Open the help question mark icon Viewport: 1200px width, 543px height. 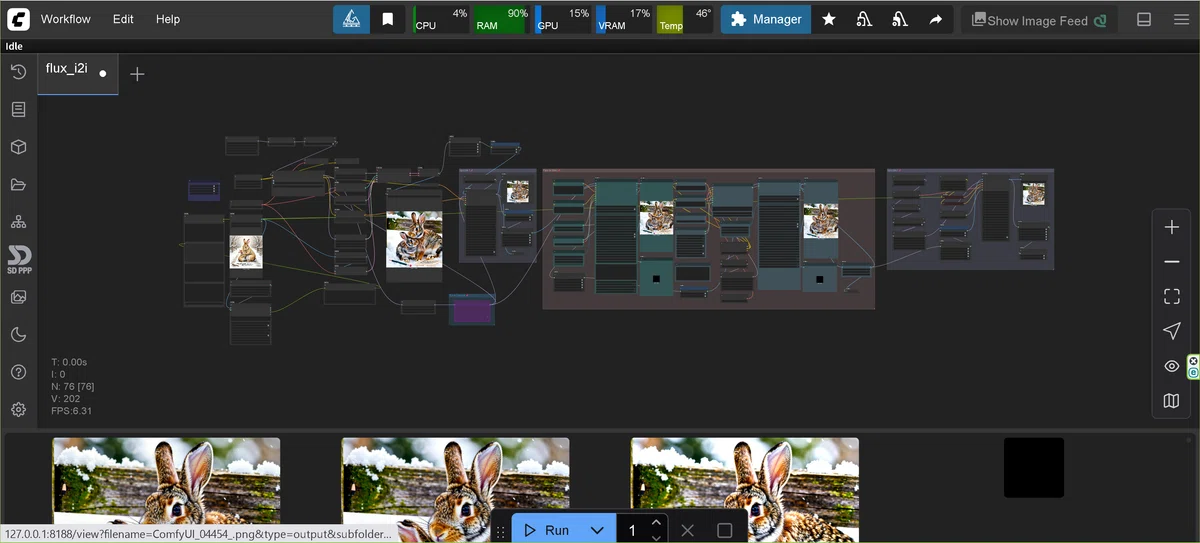point(18,372)
